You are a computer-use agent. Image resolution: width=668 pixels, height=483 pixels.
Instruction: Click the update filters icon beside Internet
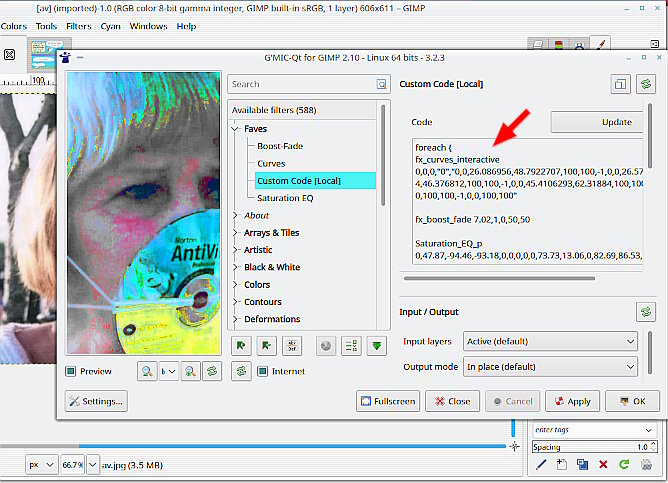pos(240,371)
